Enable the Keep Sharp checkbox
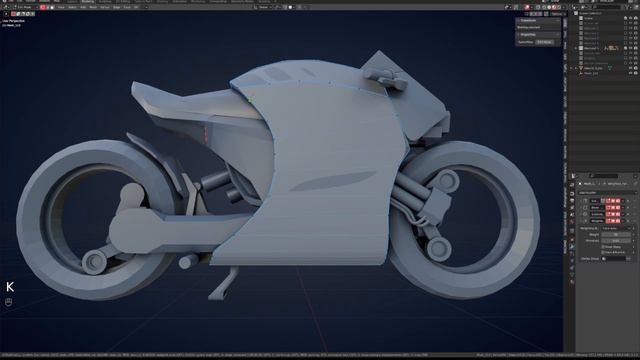Viewport: 640px width, 360px height. (603, 247)
